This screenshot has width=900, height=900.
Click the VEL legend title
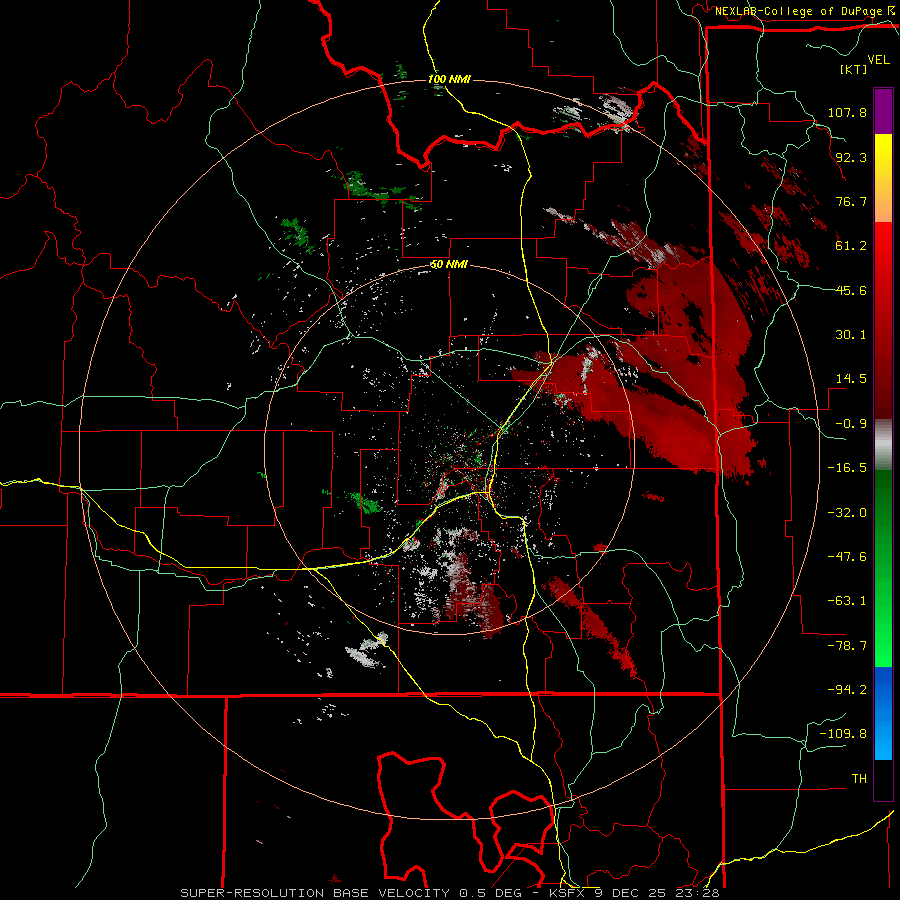878,60
